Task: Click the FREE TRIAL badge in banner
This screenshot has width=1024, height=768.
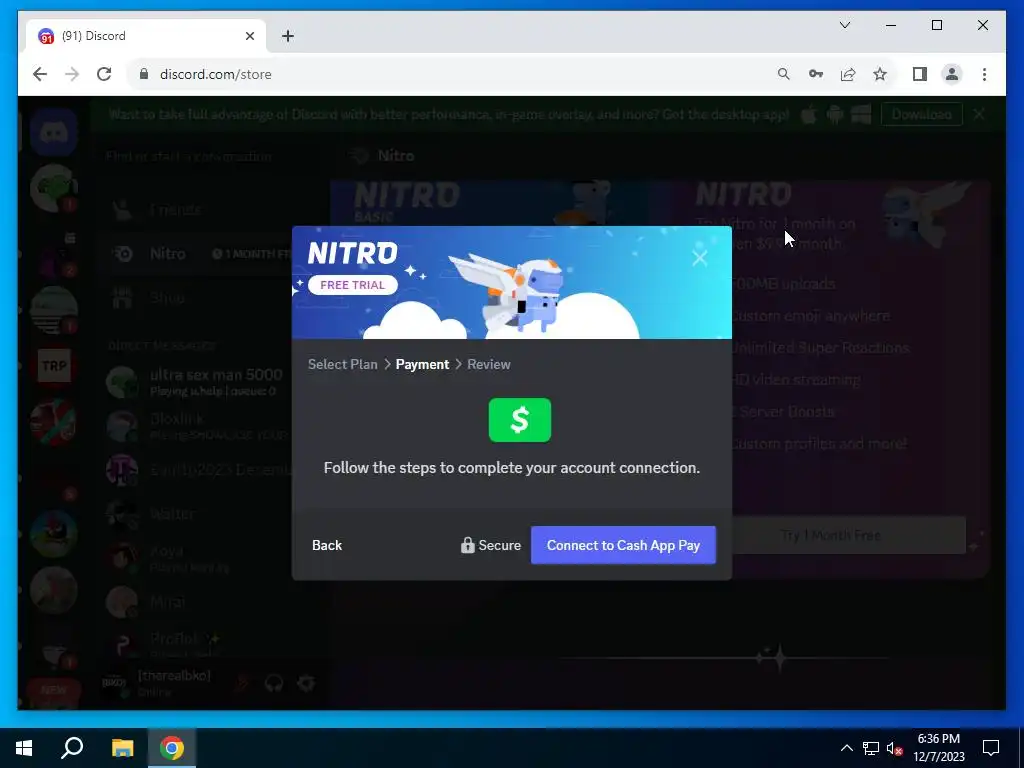Action: [353, 285]
